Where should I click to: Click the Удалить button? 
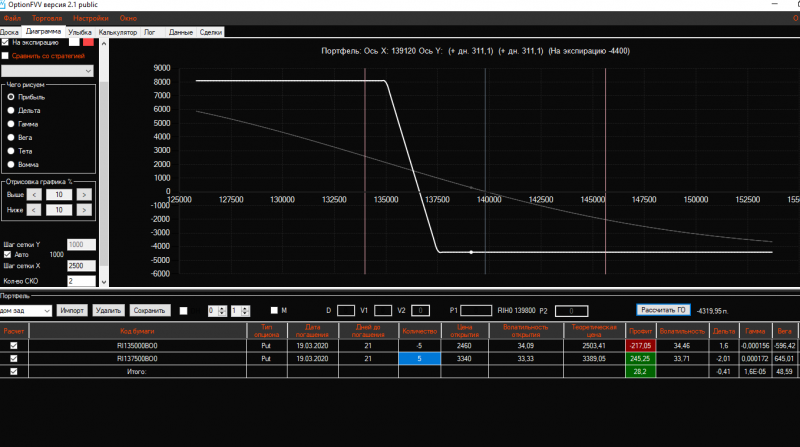tap(108, 310)
